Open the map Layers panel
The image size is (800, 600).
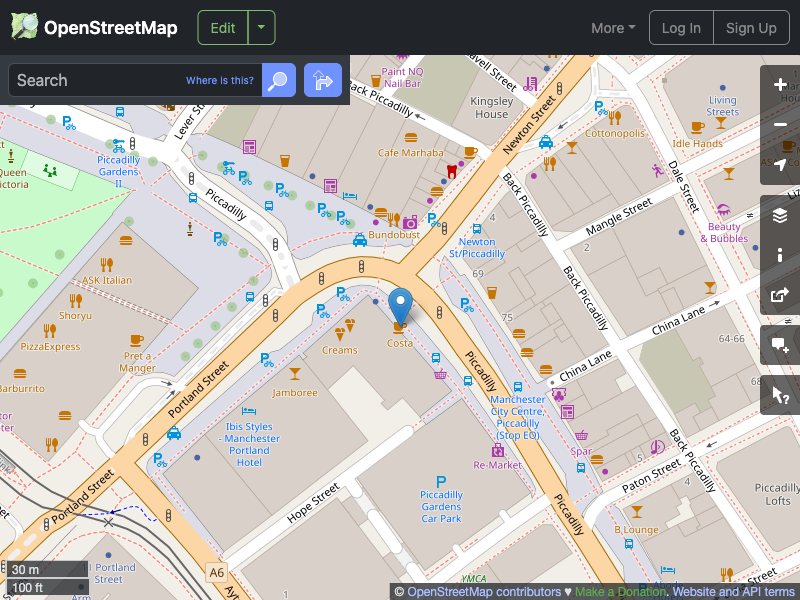(x=780, y=214)
